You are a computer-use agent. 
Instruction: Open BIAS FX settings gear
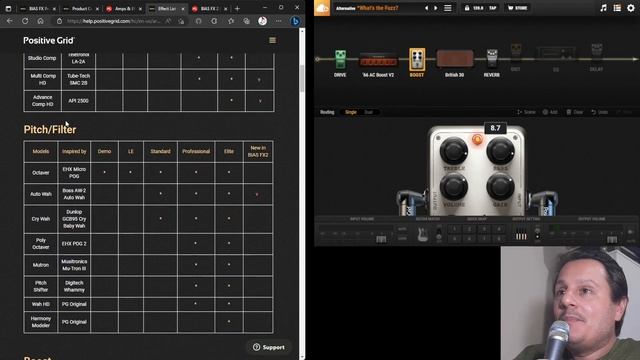[631, 8]
